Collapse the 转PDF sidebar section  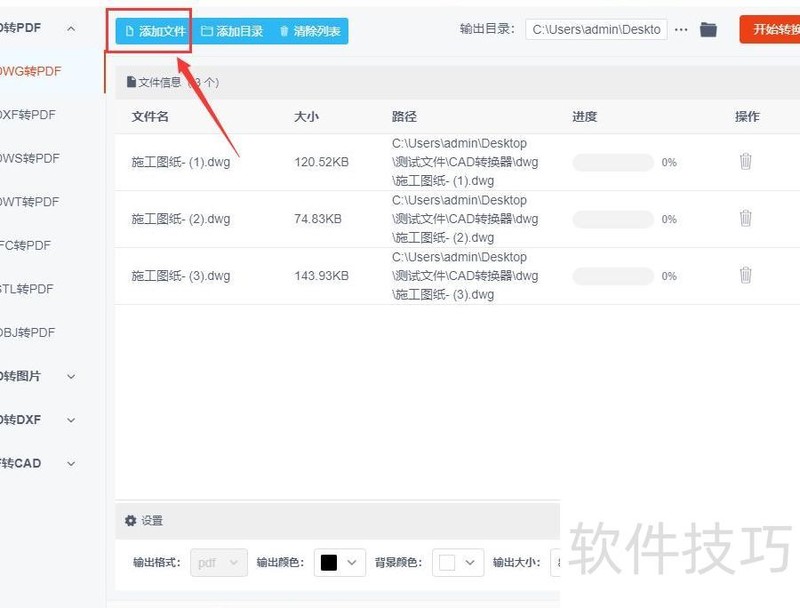(69, 27)
